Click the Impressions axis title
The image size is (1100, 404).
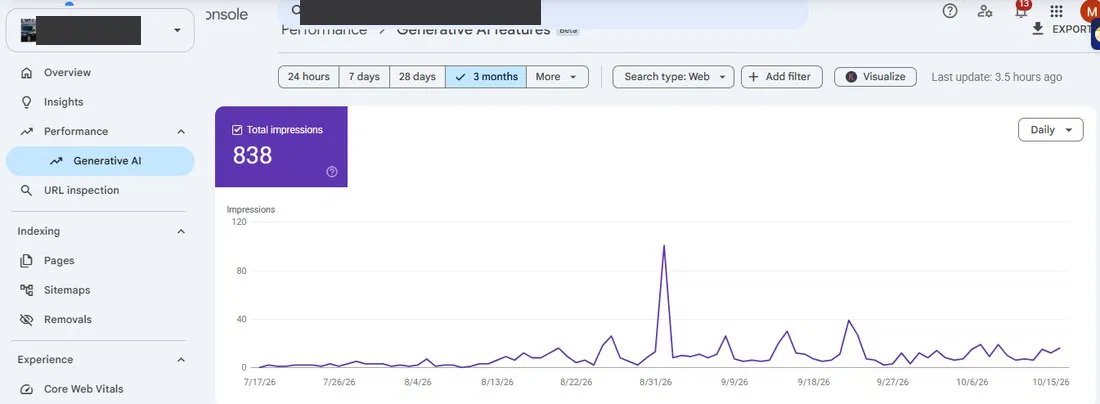[x=250, y=209]
